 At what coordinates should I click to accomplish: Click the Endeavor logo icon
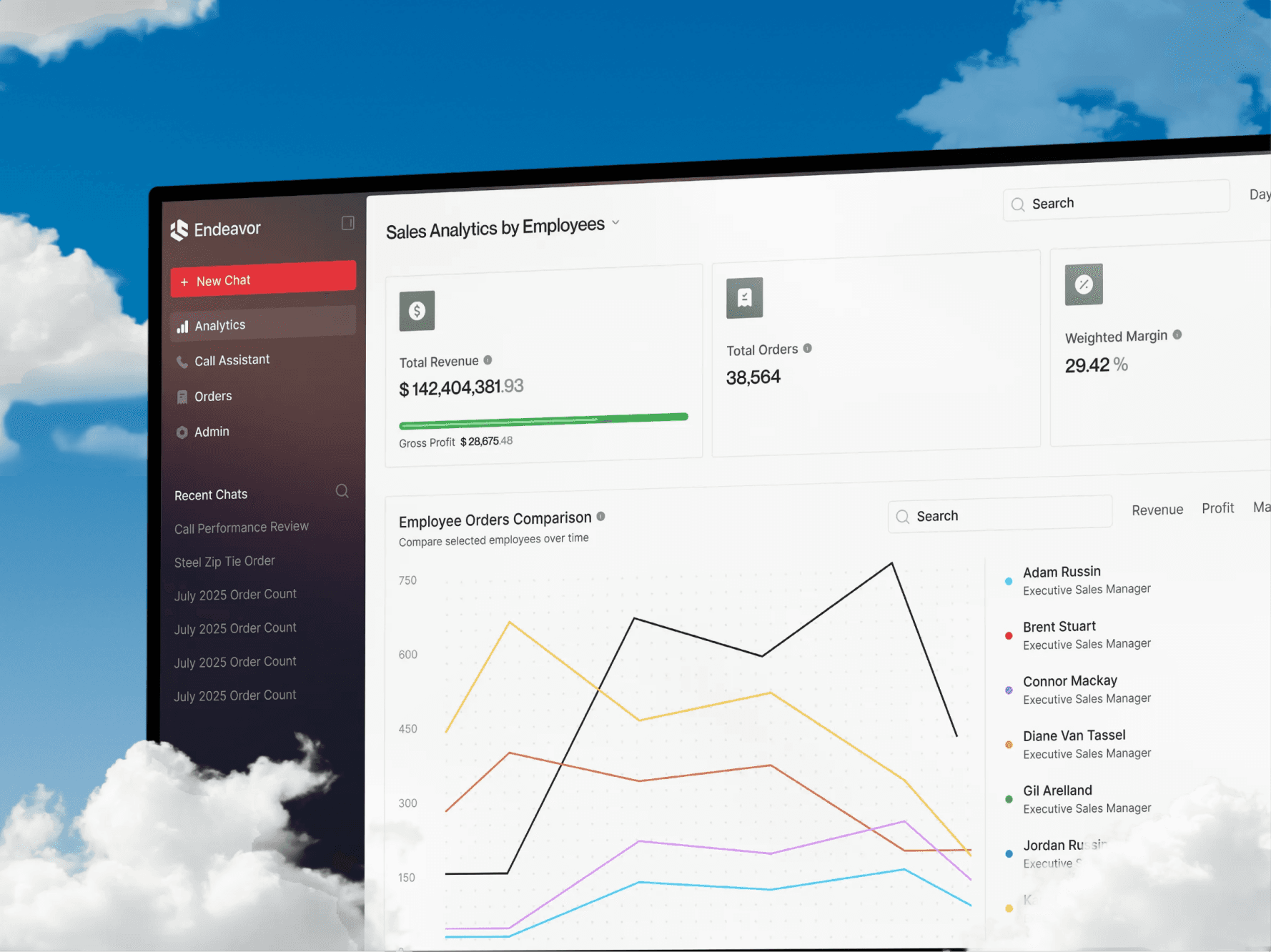(179, 230)
